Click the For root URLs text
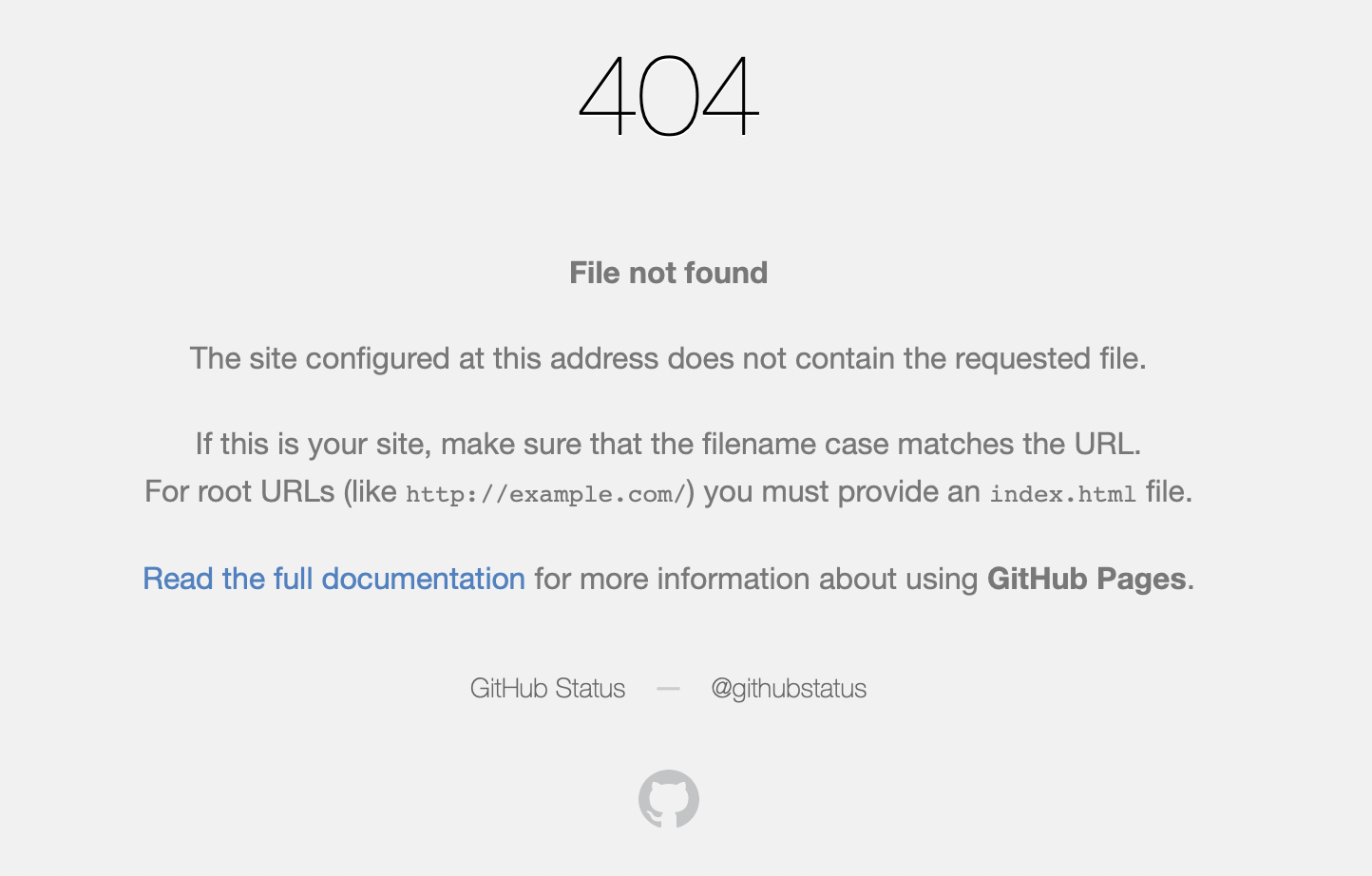Screen dimensions: 1372x876 click(239, 491)
